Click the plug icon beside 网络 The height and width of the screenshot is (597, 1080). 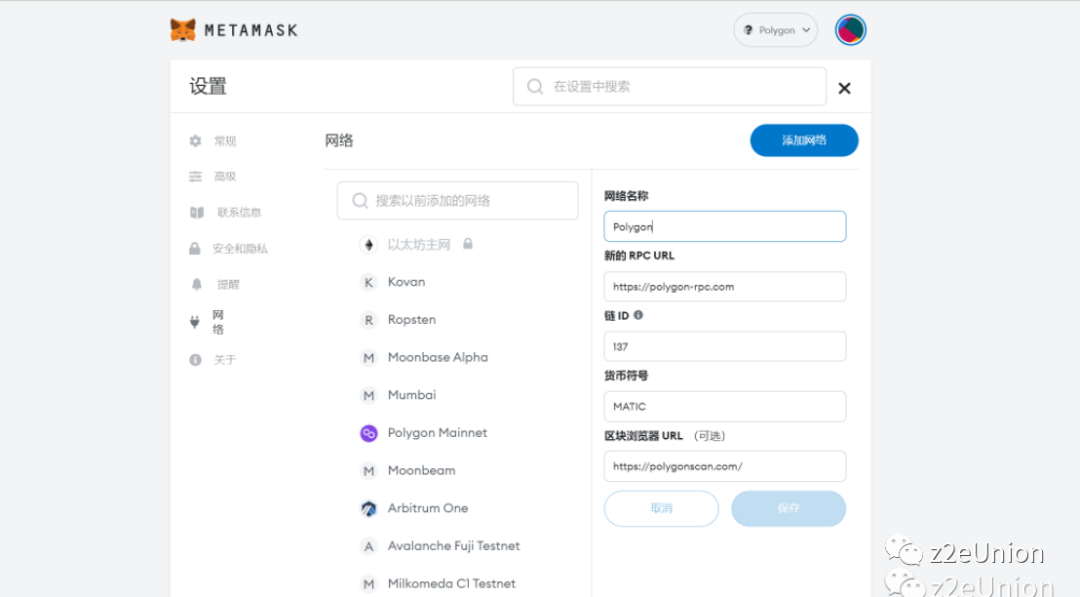pos(195,322)
